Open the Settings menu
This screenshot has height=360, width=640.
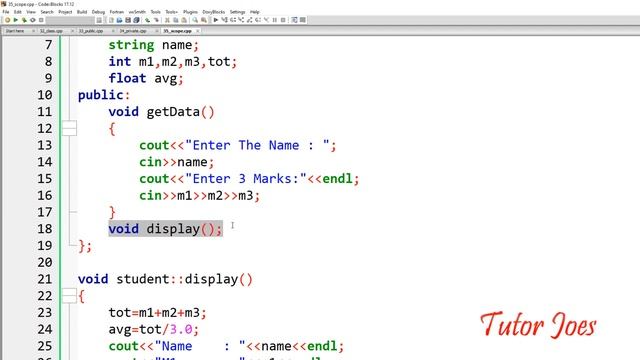coord(238,12)
